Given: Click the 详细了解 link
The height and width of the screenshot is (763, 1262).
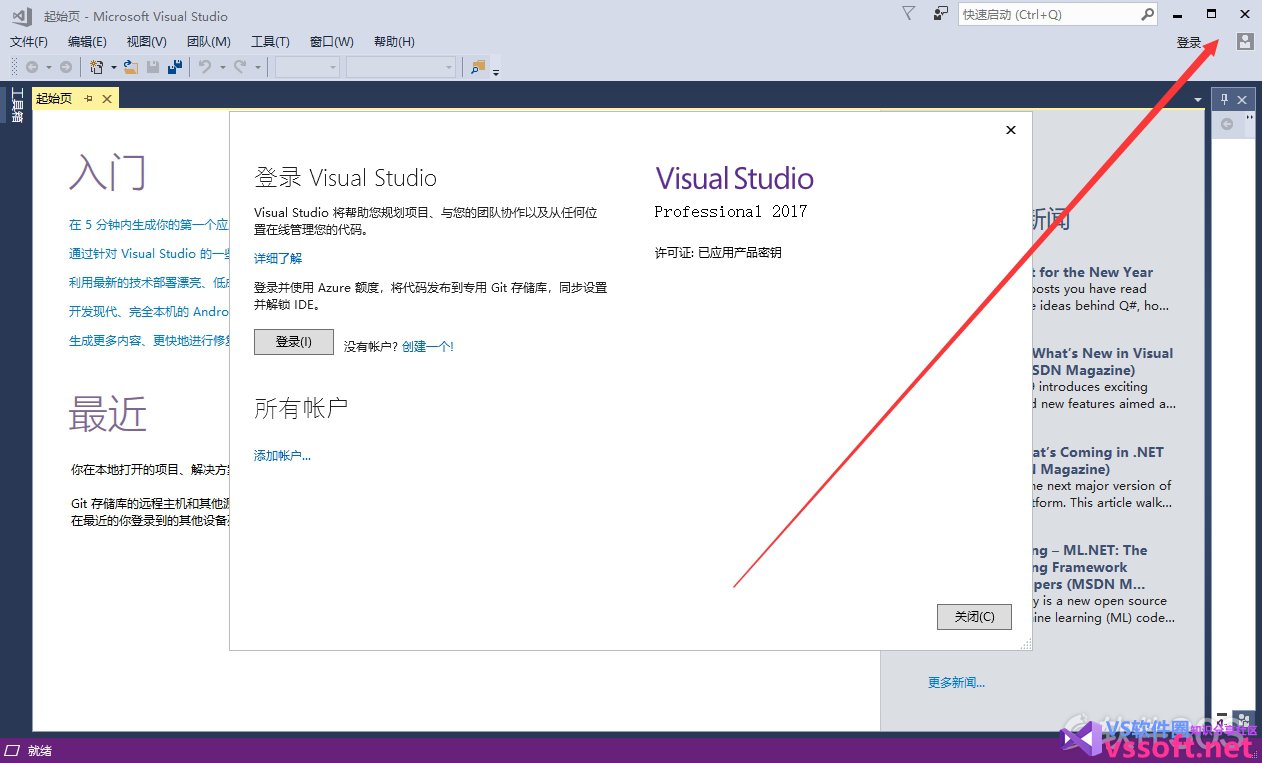Looking at the screenshot, I should point(278,258).
